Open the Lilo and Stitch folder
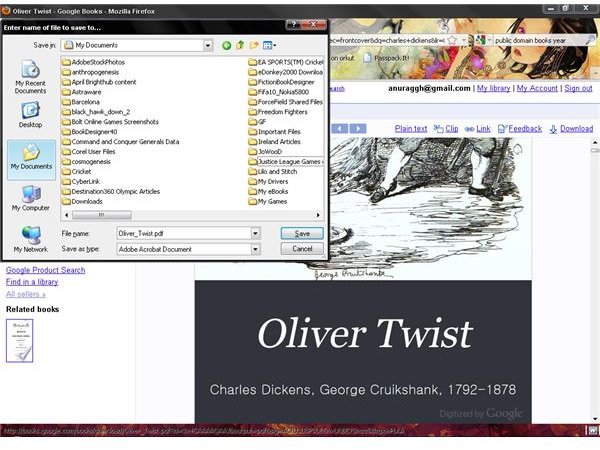The image size is (600, 450). pos(273,171)
